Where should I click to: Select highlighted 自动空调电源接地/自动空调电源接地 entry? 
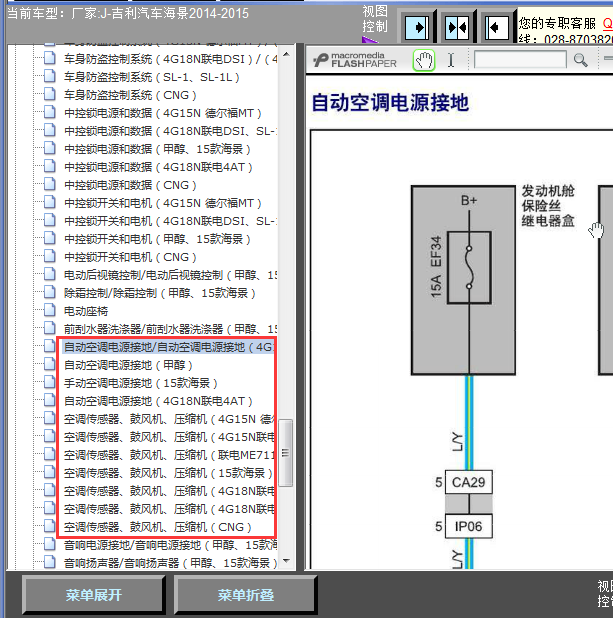[168, 347]
